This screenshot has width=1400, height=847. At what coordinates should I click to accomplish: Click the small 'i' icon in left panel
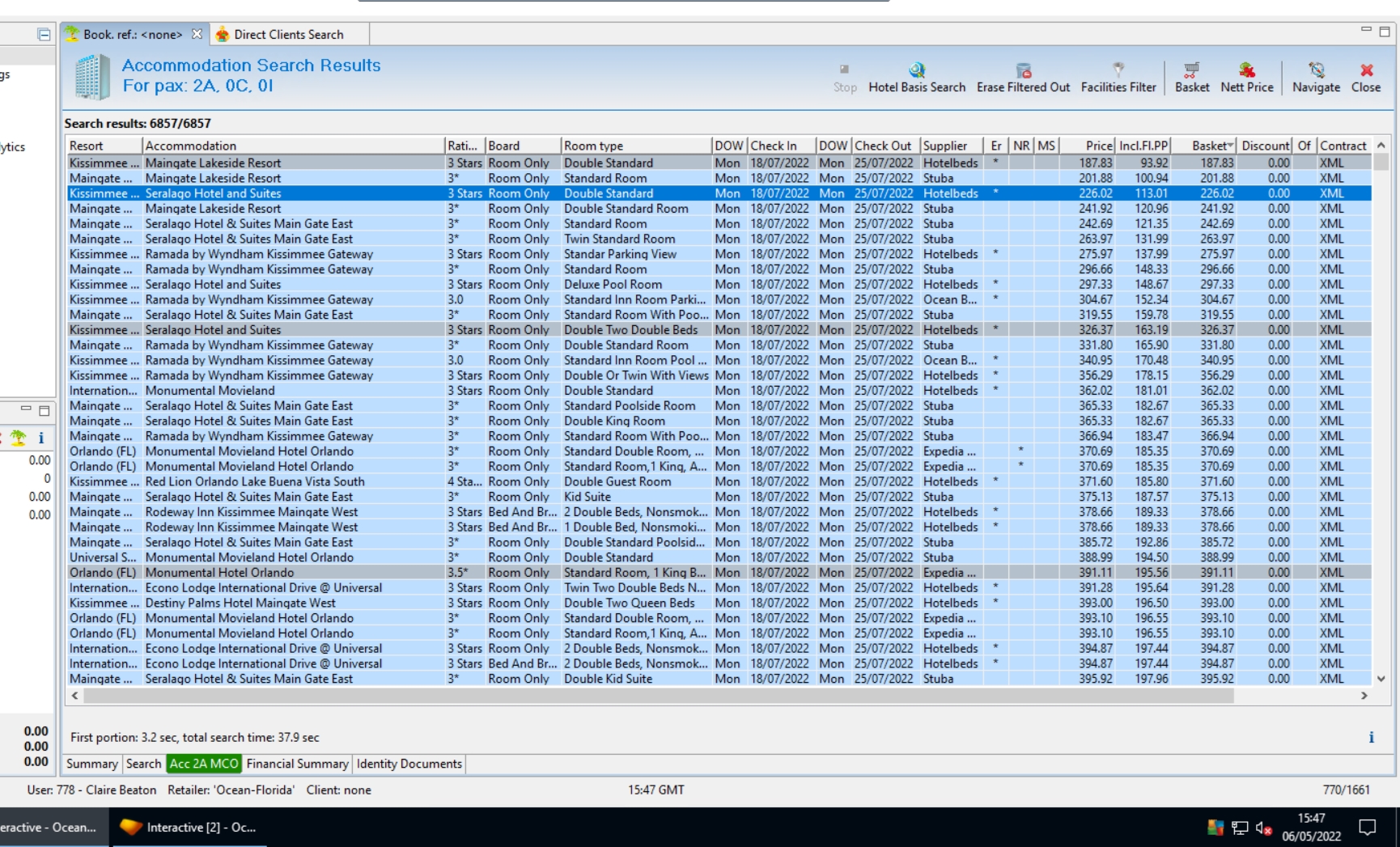tap(41, 438)
